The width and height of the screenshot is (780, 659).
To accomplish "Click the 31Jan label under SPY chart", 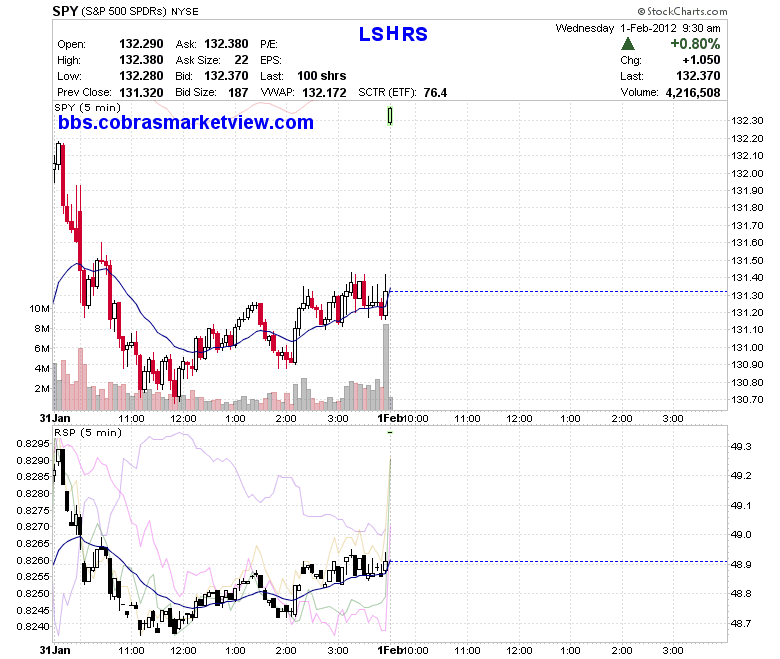I will 55,418.
